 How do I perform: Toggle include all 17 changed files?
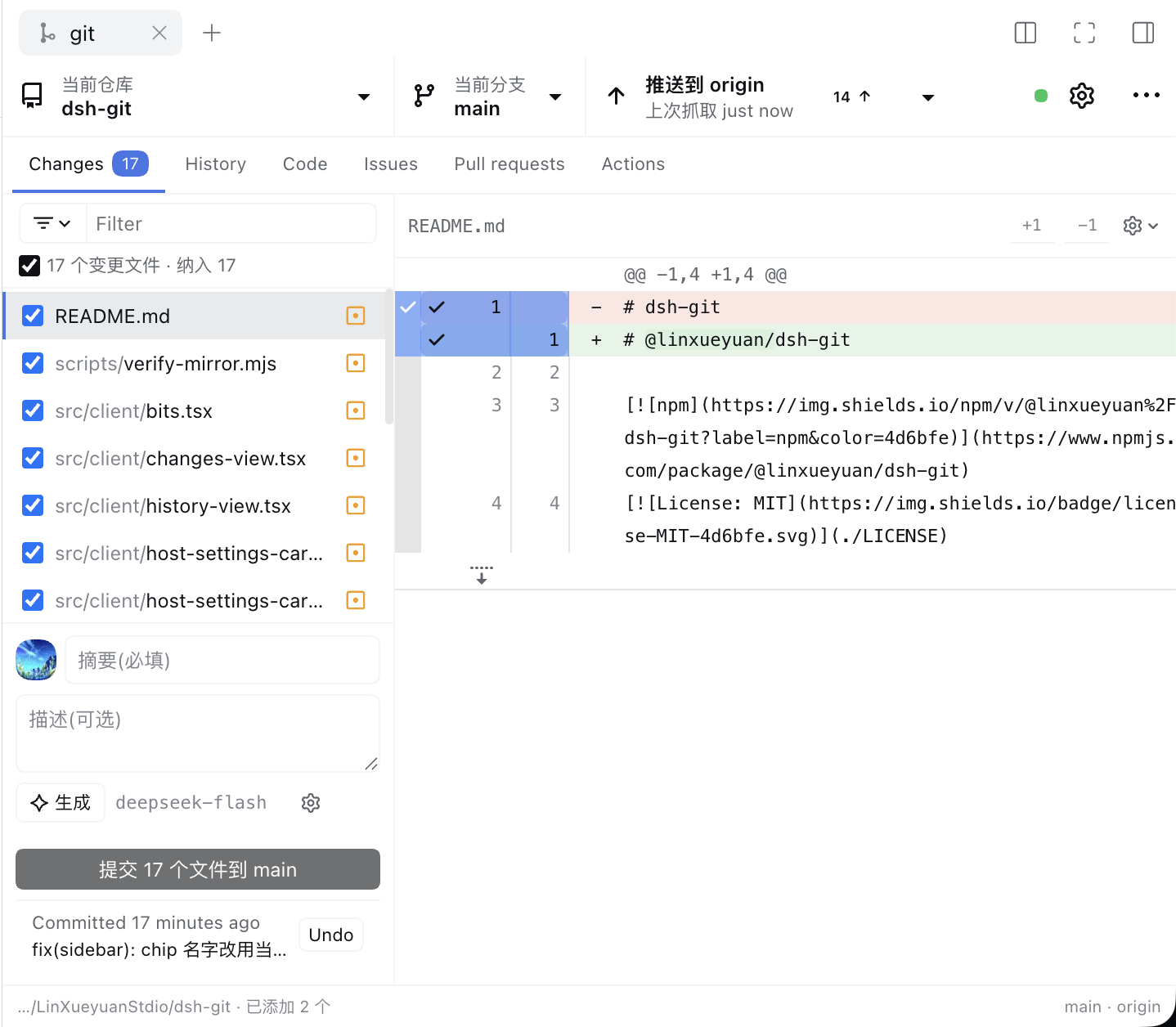29,265
